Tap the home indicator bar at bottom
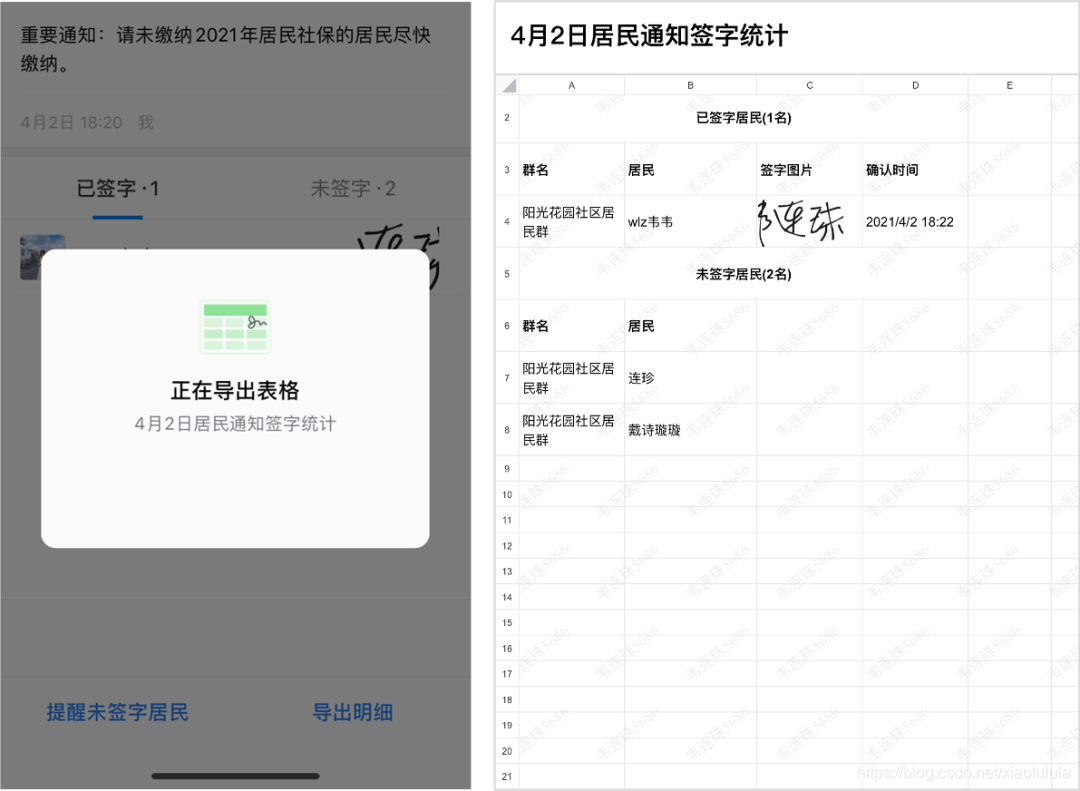The image size is (1080, 791). pyautogui.click(x=235, y=775)
